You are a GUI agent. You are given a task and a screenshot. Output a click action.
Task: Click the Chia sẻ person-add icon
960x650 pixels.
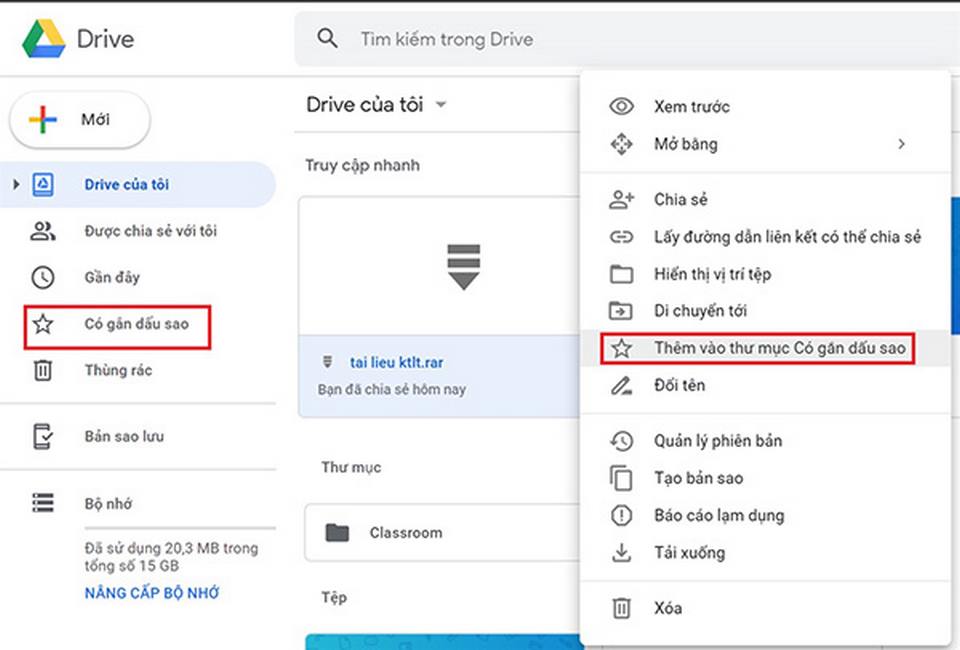[x=621, y=200]
